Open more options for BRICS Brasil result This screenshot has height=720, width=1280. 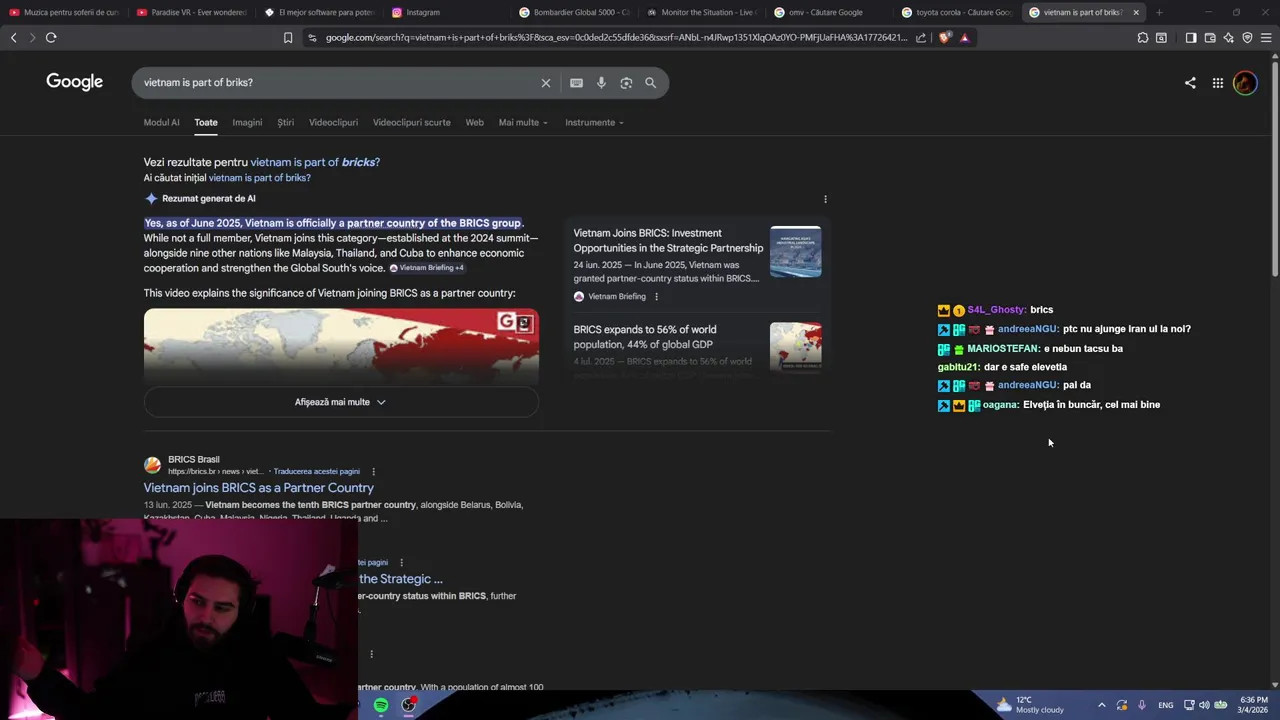point(373,472)
